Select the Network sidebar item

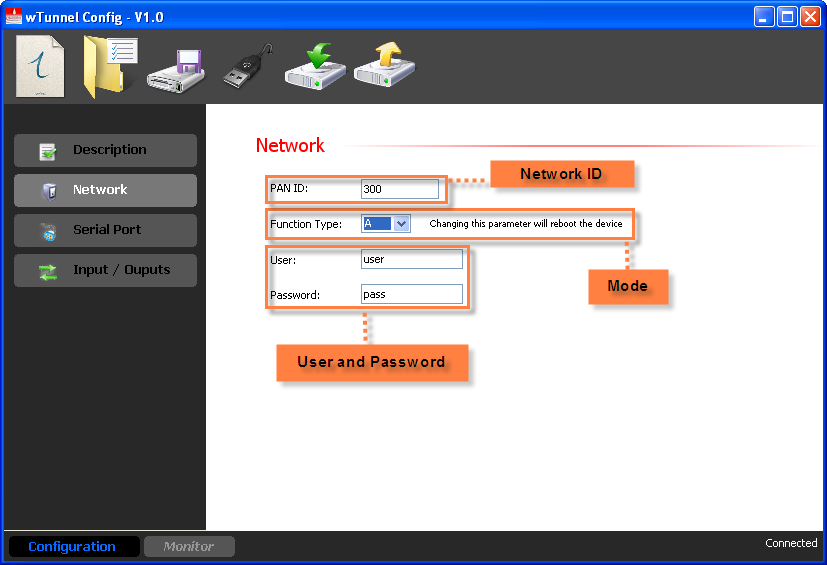point(105,190)
